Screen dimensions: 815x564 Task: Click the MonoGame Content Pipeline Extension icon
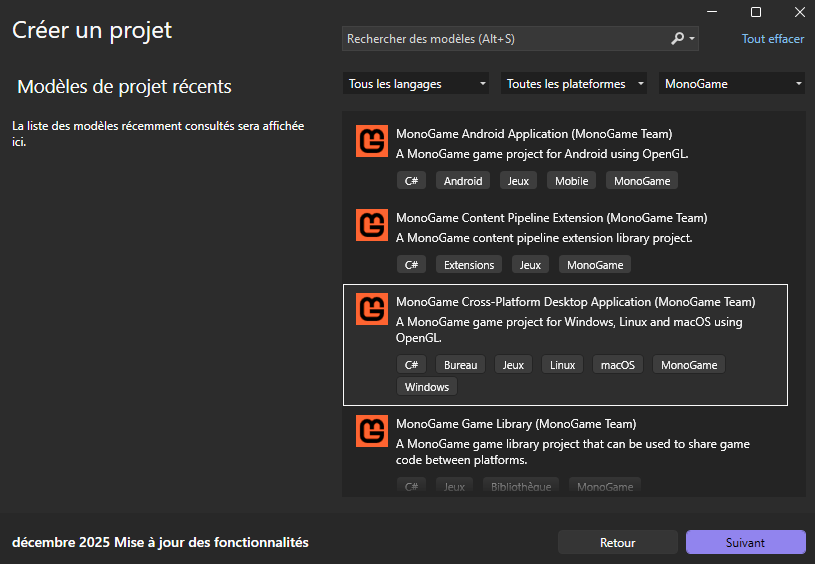tap(372, 225)
